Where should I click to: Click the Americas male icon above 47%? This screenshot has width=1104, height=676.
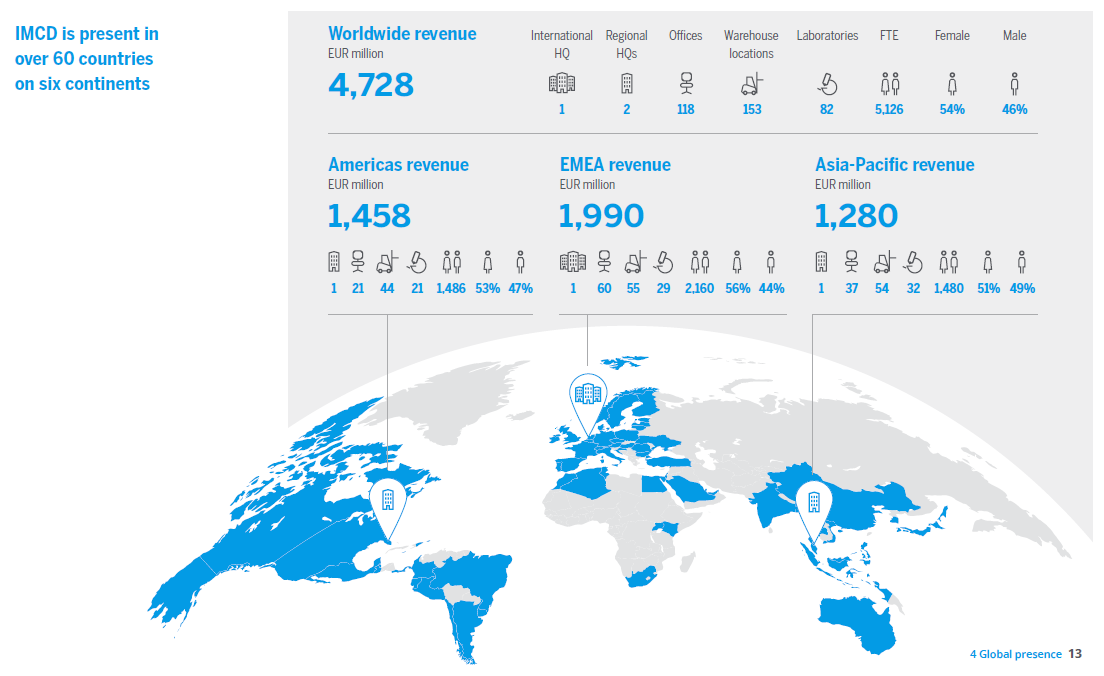click(x=520, y=262)
